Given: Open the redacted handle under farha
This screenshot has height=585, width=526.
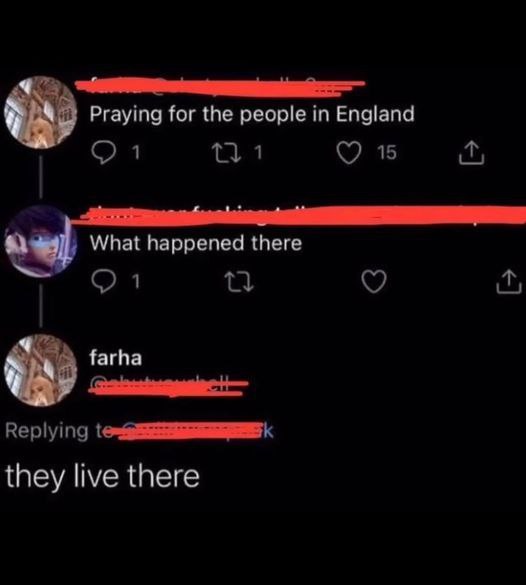Looking at the screenshot, I should [169, 387].
